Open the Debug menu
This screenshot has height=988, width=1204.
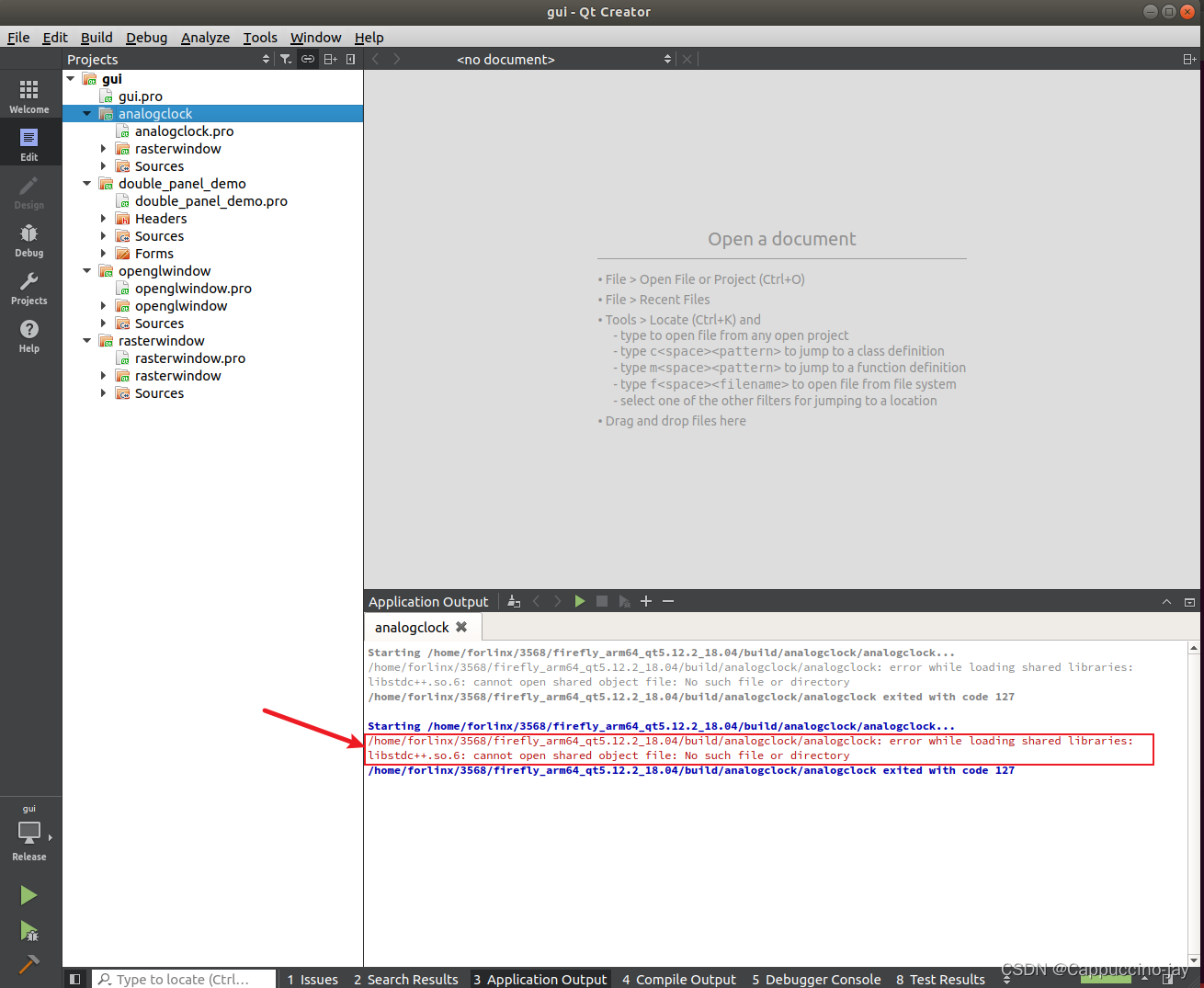[x=147, y=38]
